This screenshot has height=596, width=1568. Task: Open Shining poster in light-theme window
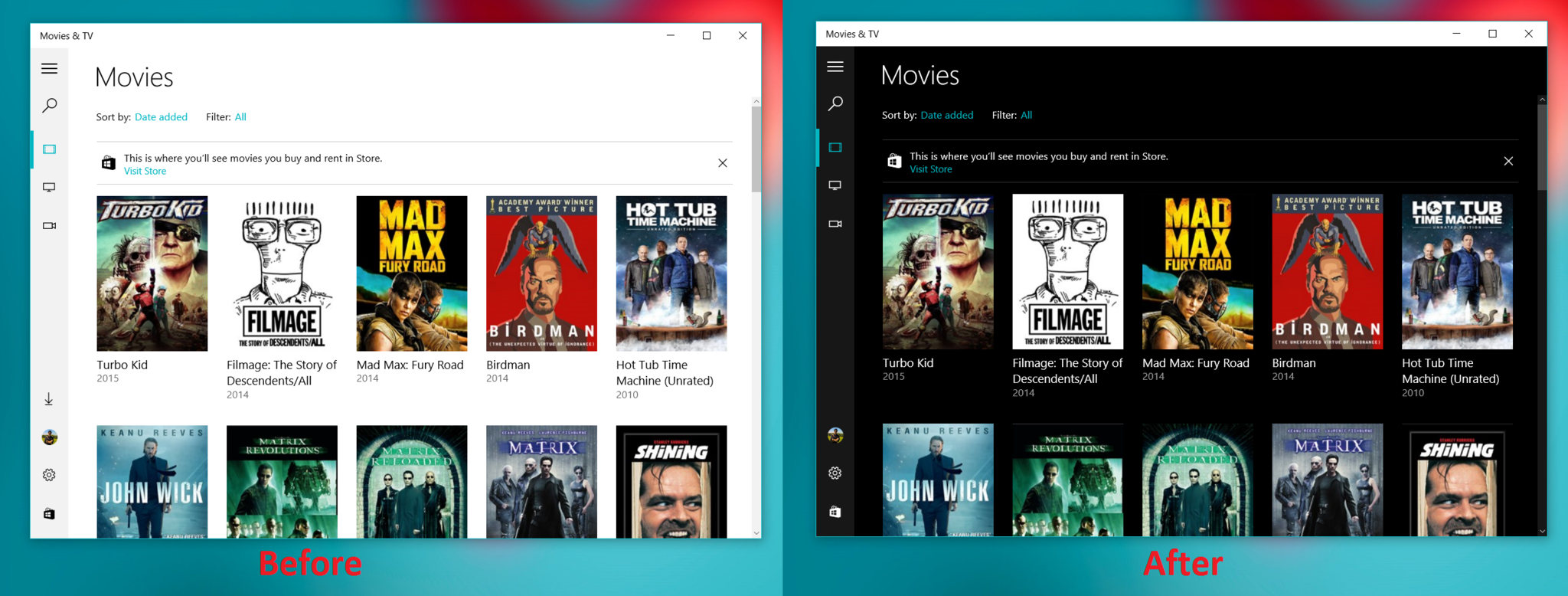[671, 482]
